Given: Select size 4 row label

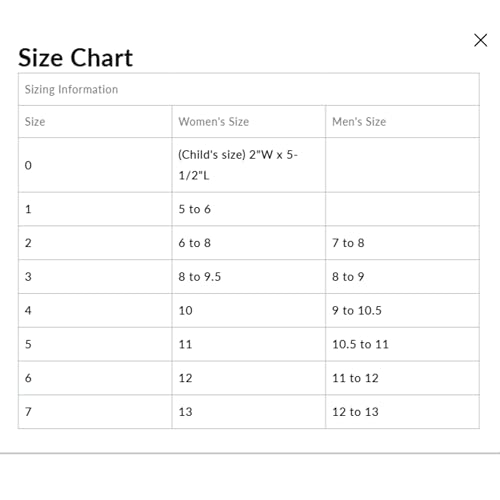Looking at the screenshot, I should click(x=95, y=311).
